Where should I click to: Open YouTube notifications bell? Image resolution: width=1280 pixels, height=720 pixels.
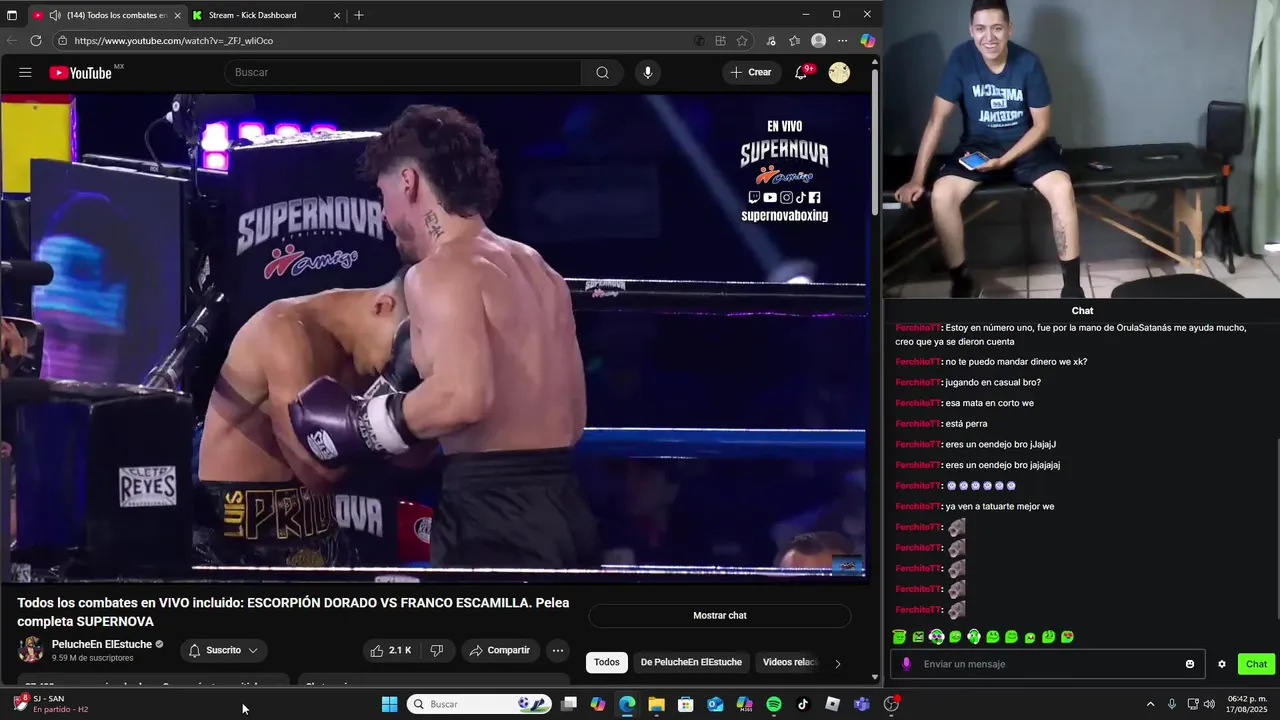coord(801,72)
